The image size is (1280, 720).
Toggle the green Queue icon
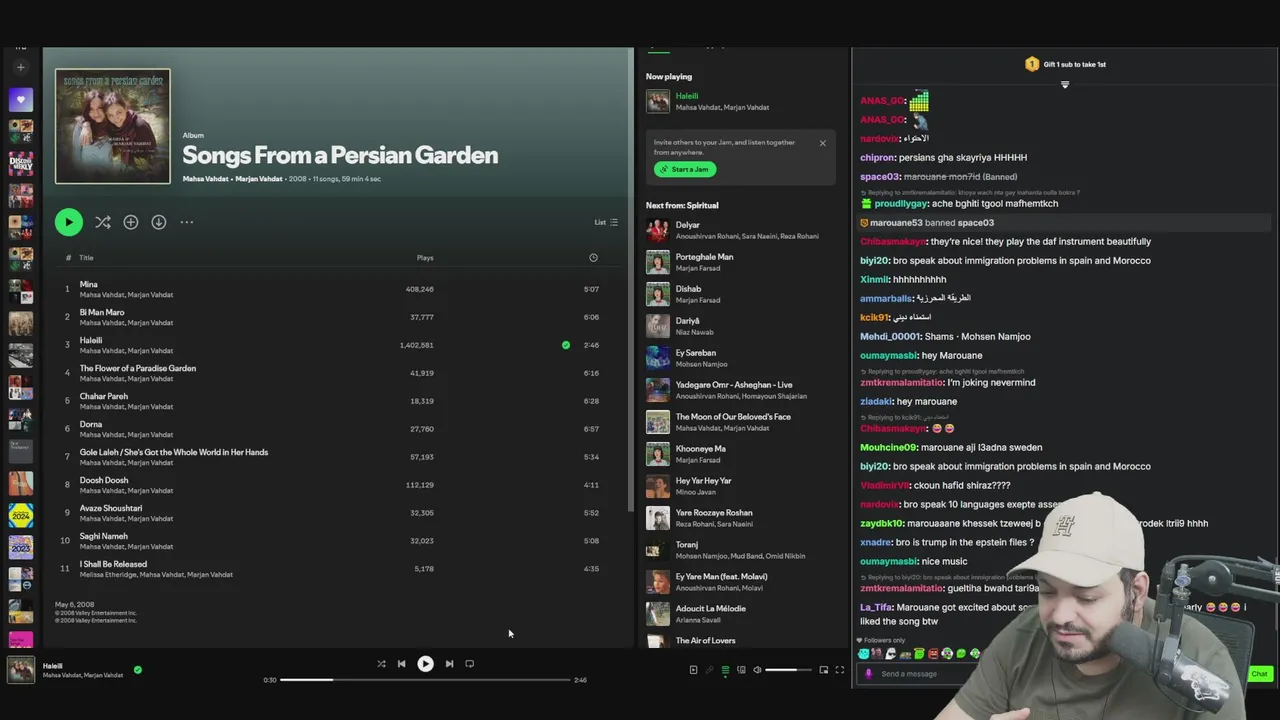[725, 670]
